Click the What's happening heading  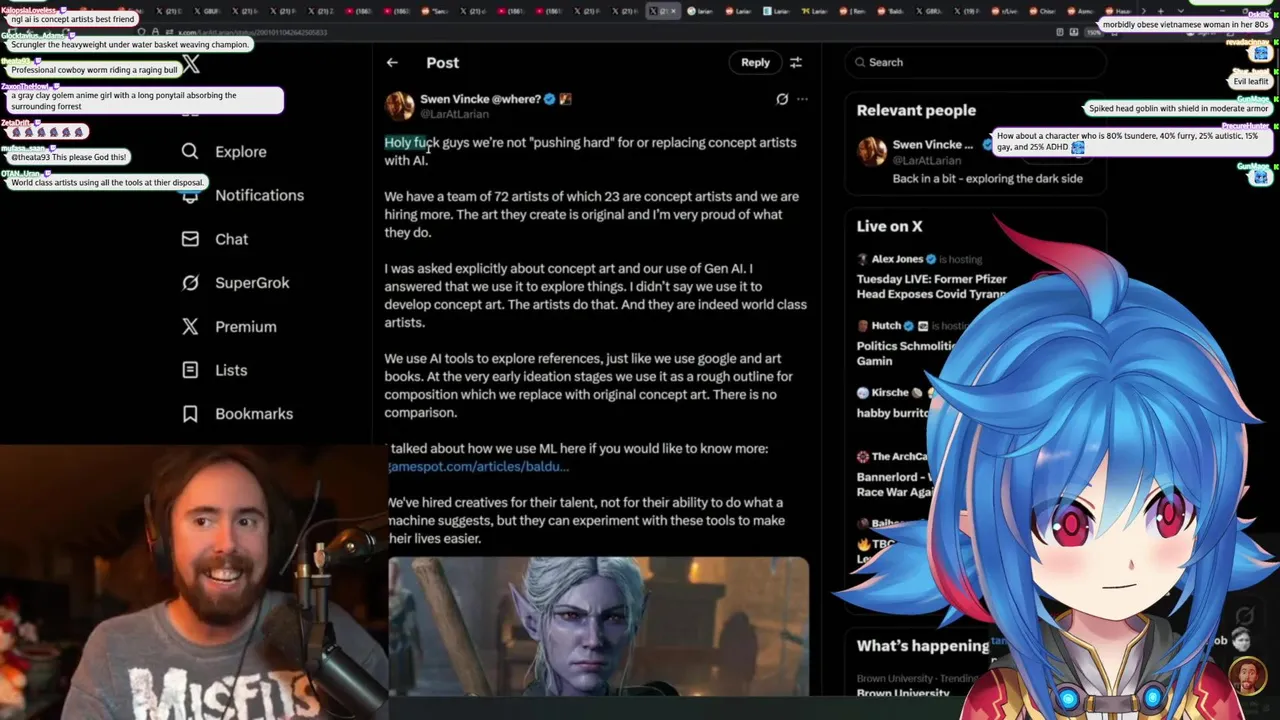tap(922, 646)
